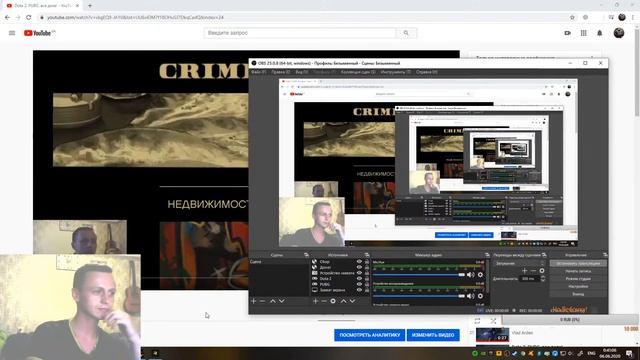Add a scene with the plus in Scenes panel
Image resolution: width=640 pixels, height=360 pixels.
click(x=253, y=301)
